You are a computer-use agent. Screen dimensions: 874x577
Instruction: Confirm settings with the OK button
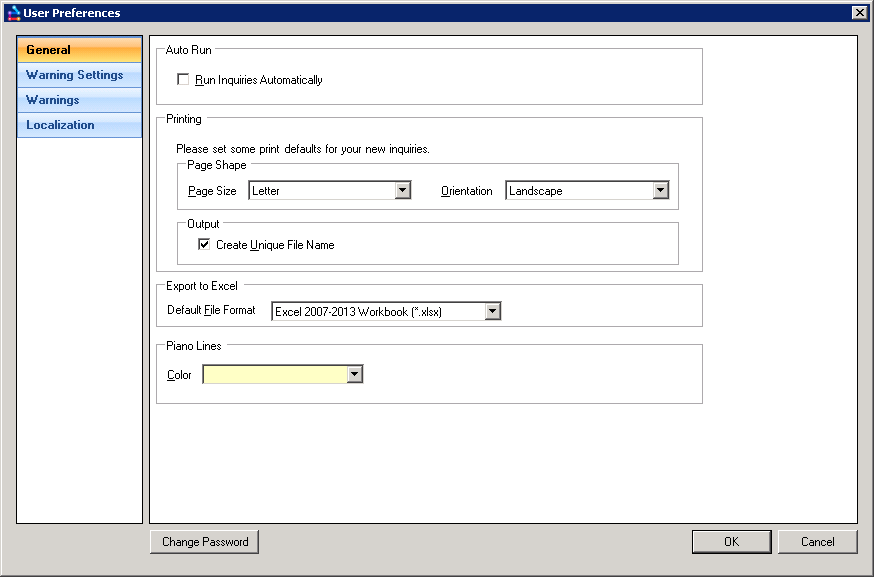(731, 542)
